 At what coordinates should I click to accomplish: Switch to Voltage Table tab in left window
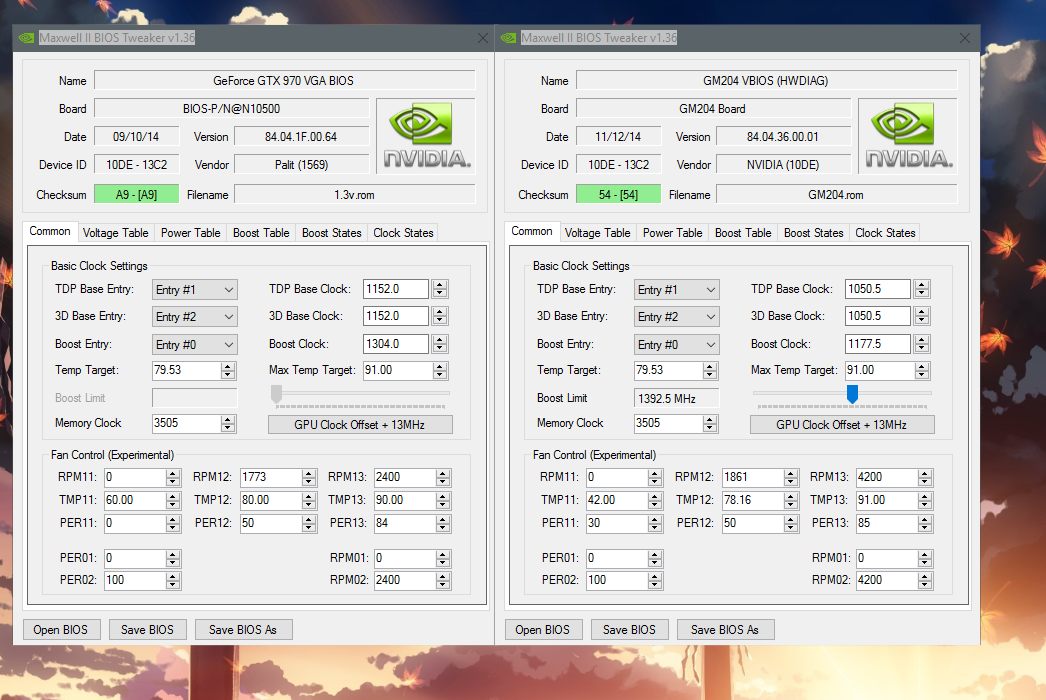(x=115, y=233)
